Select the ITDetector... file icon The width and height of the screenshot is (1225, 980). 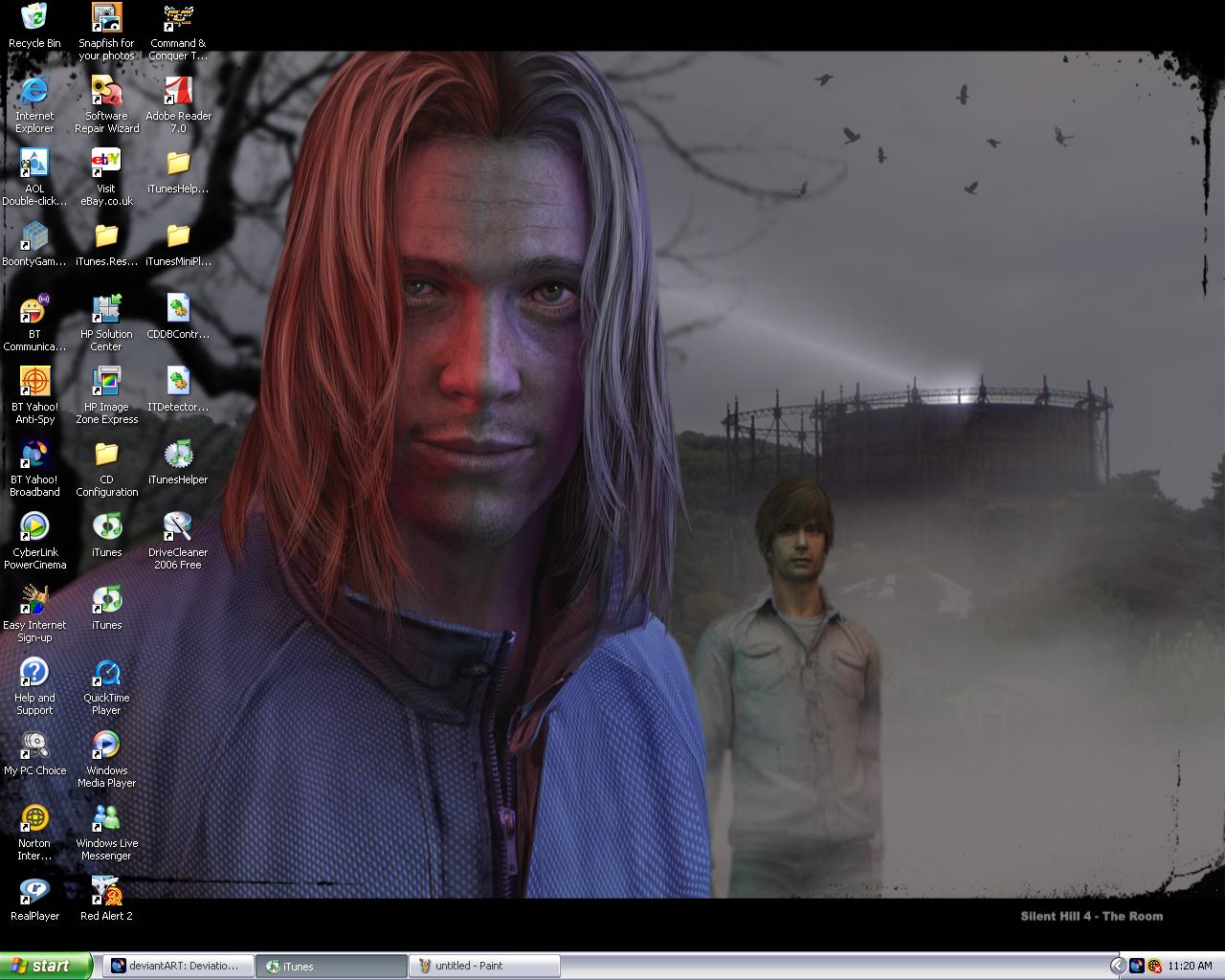coord(178,390)
